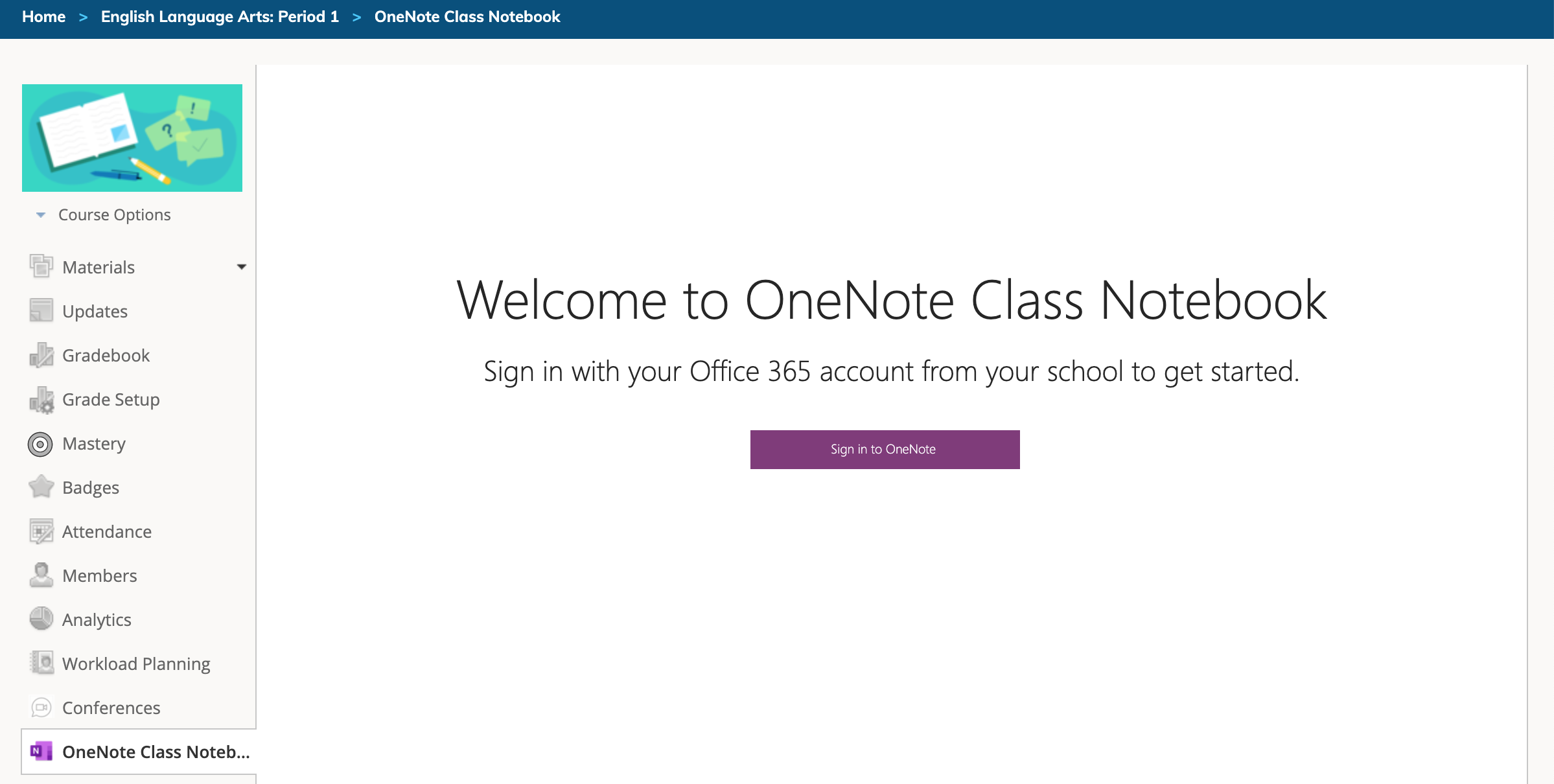This screenshot has width=1554, height=784.
Task: Expand the Course Options dropdown
Action: [41, 215]
